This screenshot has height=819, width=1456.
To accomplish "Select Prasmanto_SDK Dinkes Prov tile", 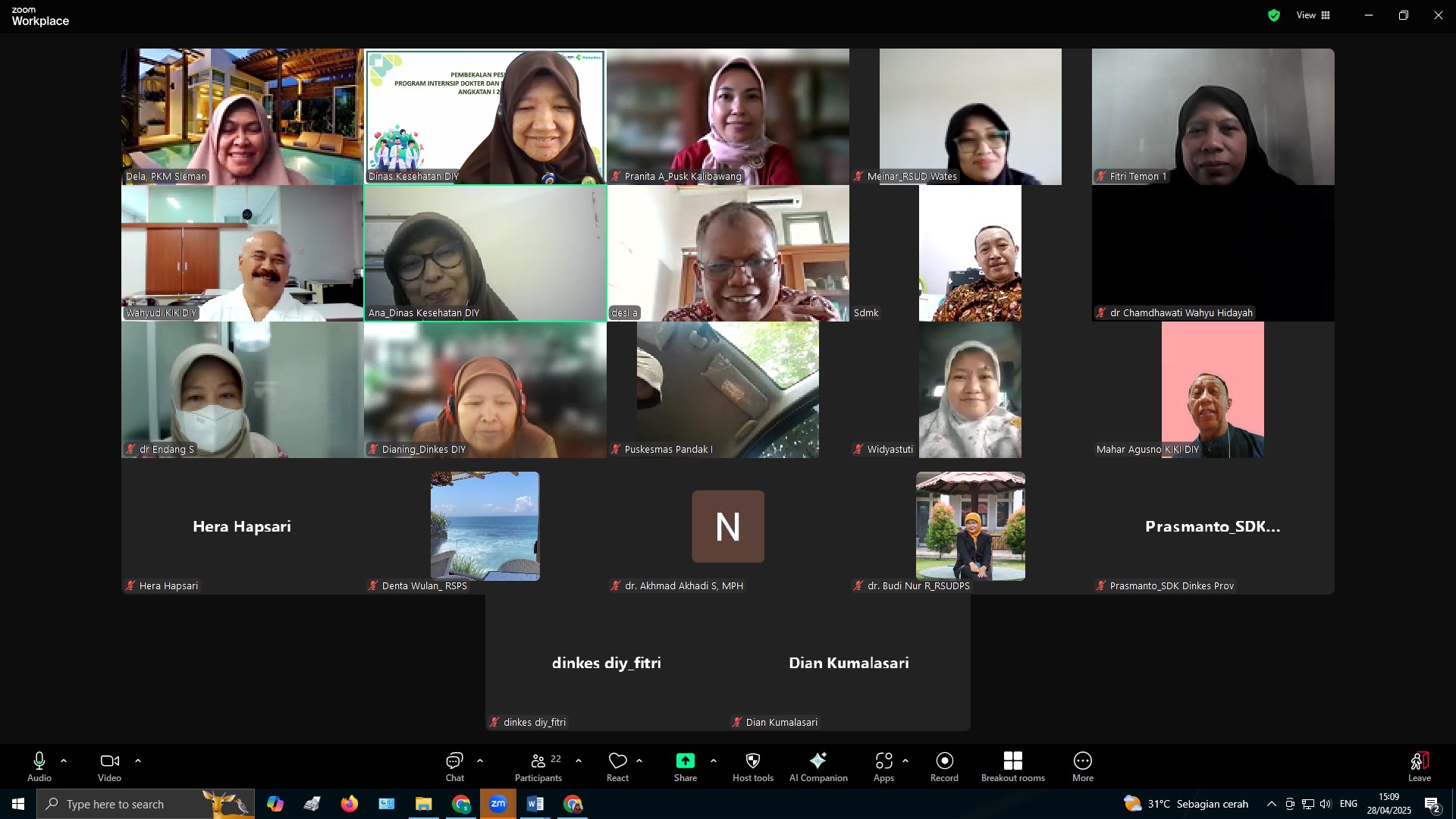I will (x=1213, y=526).
